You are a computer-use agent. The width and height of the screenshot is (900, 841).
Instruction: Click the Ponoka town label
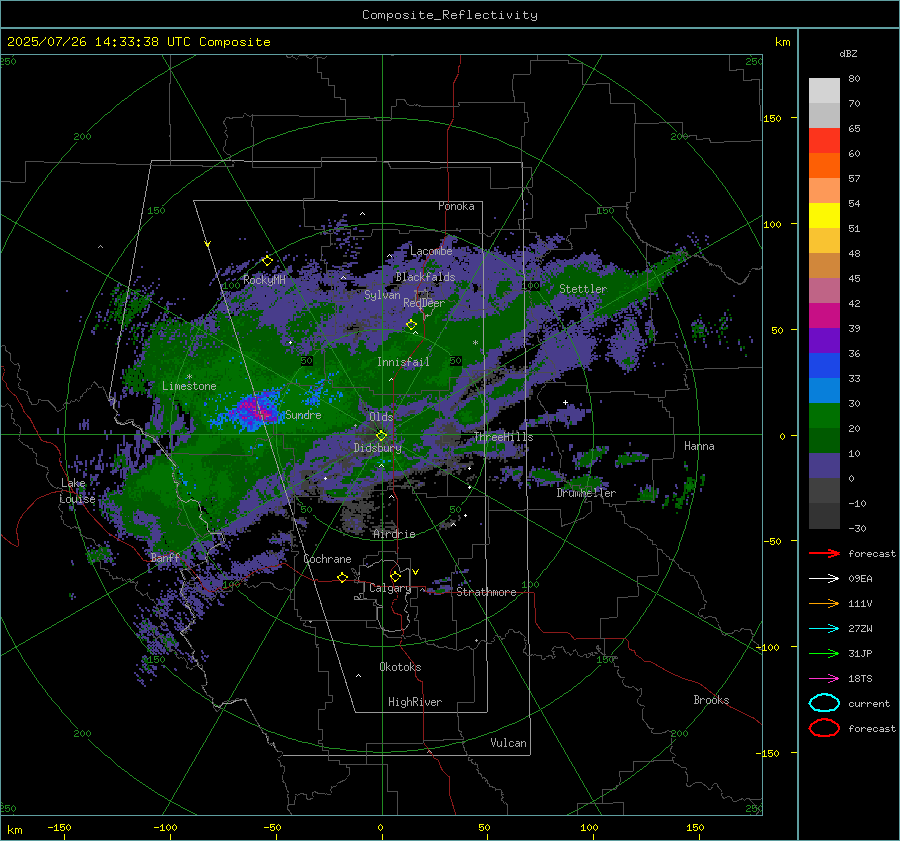coord(456,206)
